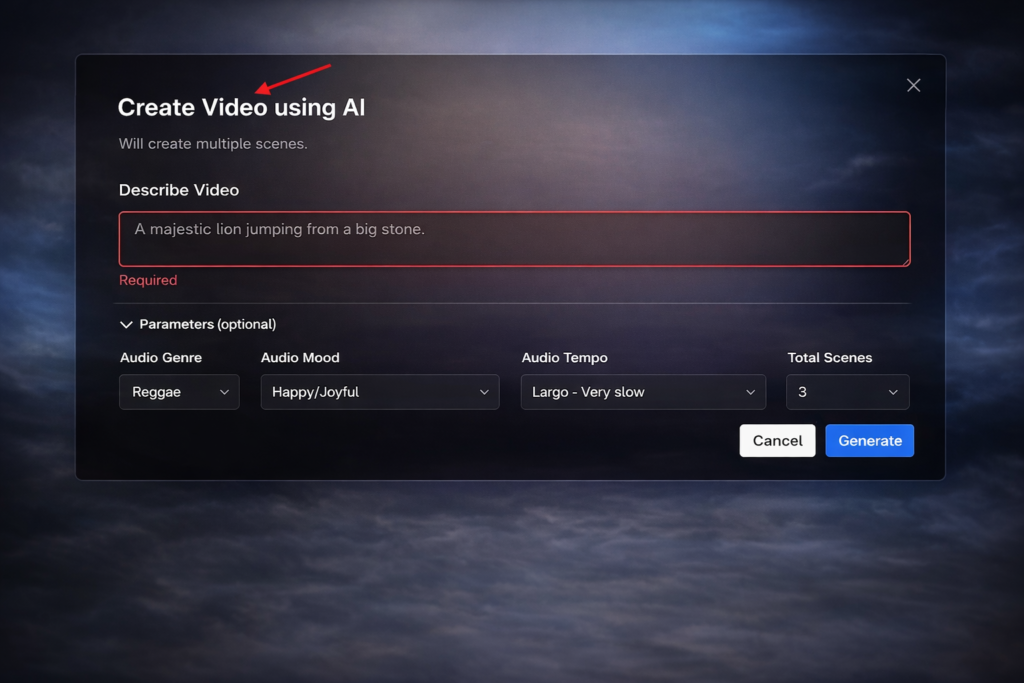
Task: Open the Audio Genre dropdown showing Reggae
Action: 179,392
